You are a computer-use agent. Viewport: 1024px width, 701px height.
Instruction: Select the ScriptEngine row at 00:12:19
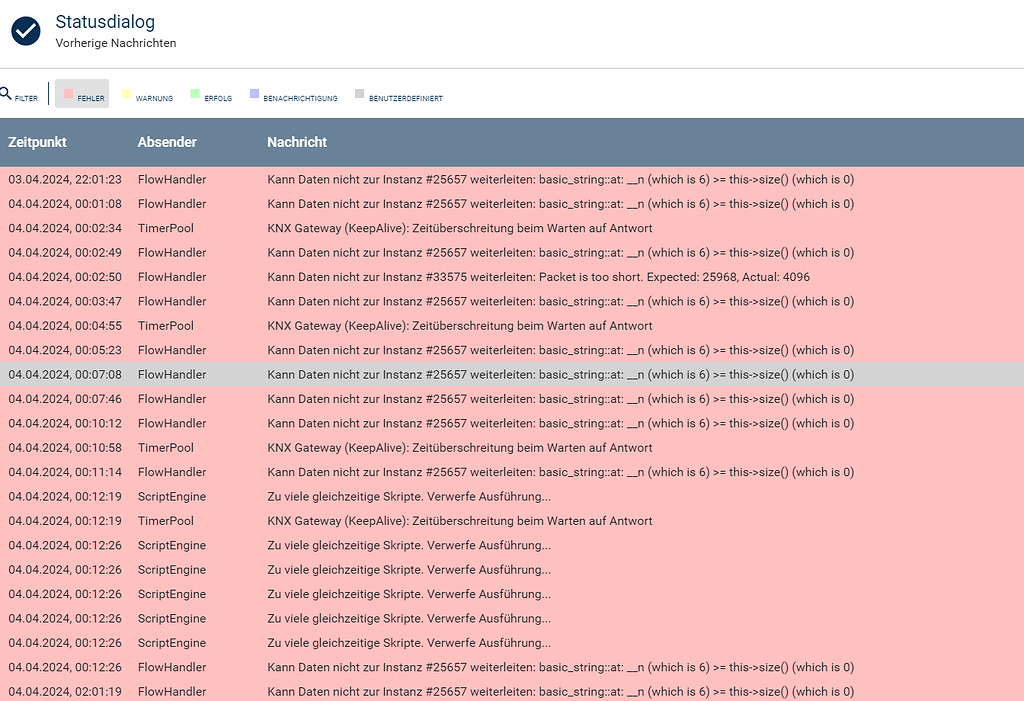(x=400, y=496)
